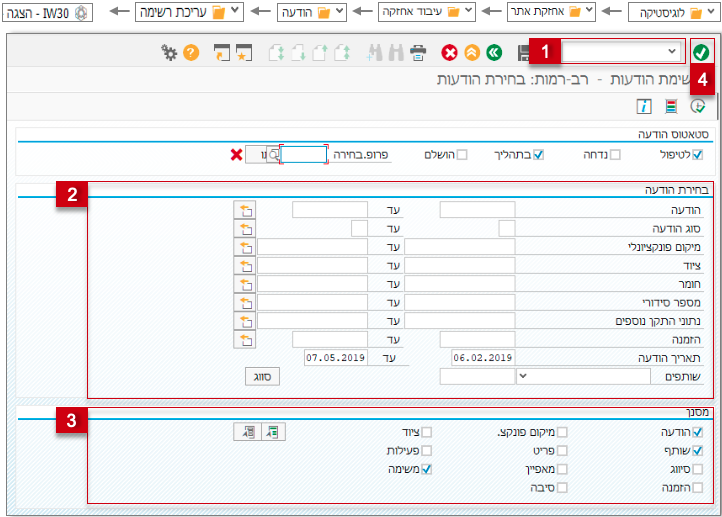Viewport: 722px width, 517px height.
Task: Expand the שותפים partner dropdown
Action: [523, 376]
